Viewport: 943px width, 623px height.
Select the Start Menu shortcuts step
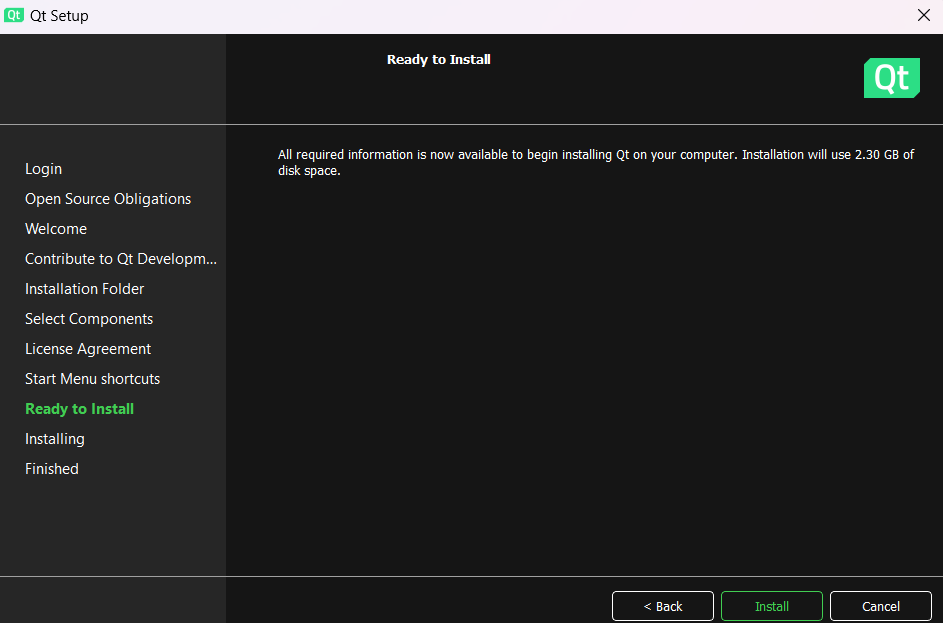[x=93, y=379]
